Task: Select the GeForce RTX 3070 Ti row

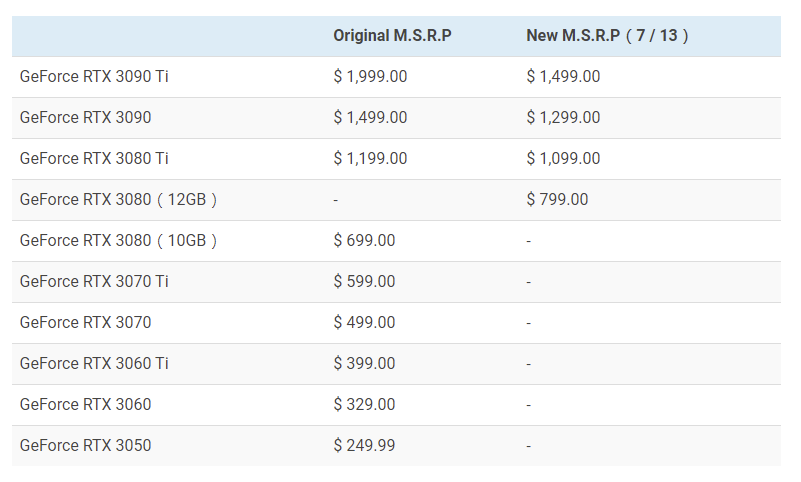Action: point(94,281)
